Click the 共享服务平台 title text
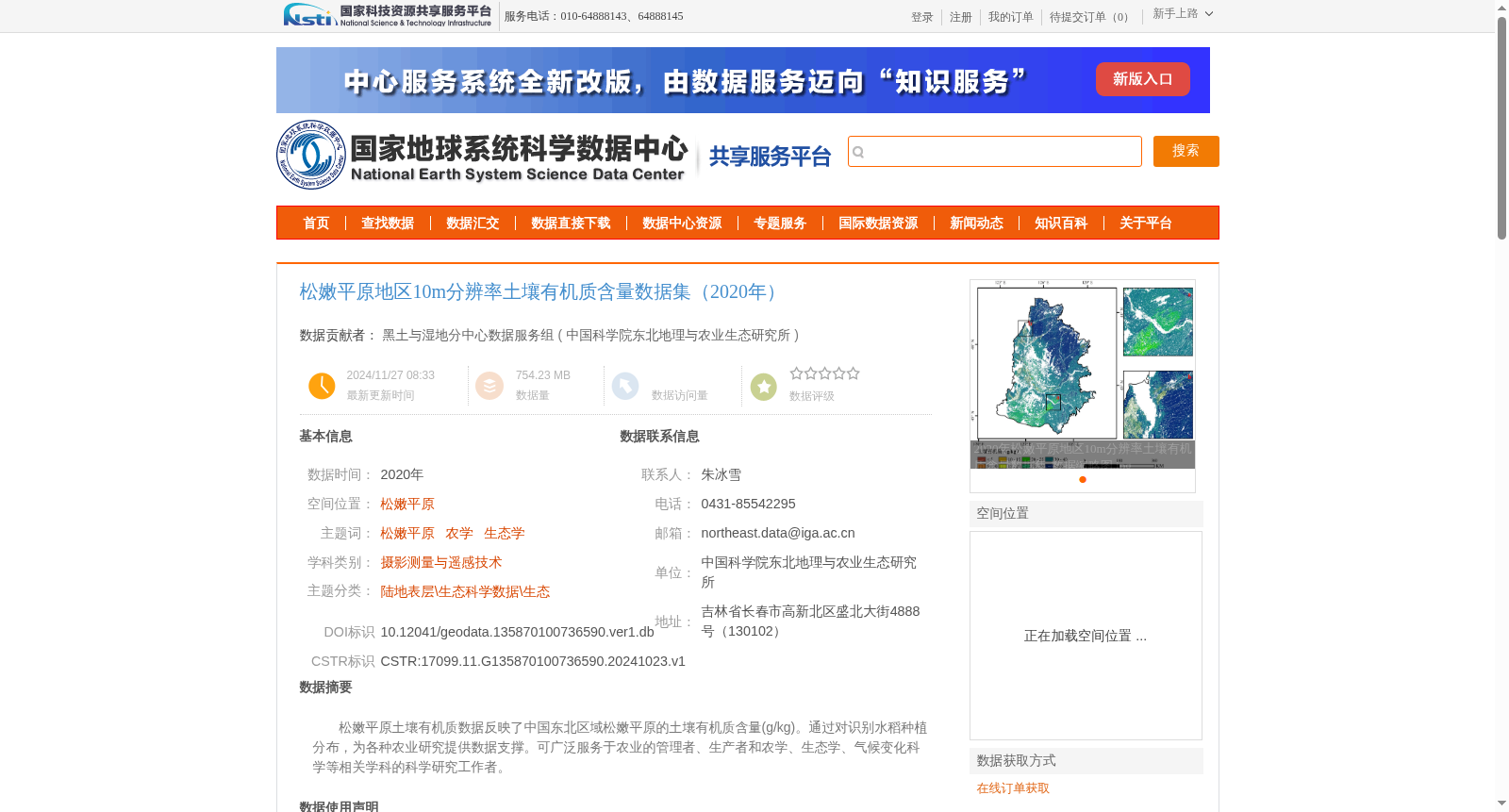 tap(771, 157)
